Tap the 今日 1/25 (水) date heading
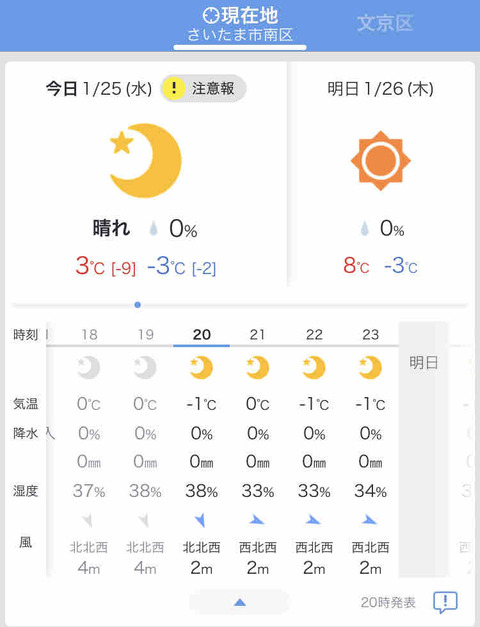The height and width of the screenshot is (627, 480). coord(99,88)
